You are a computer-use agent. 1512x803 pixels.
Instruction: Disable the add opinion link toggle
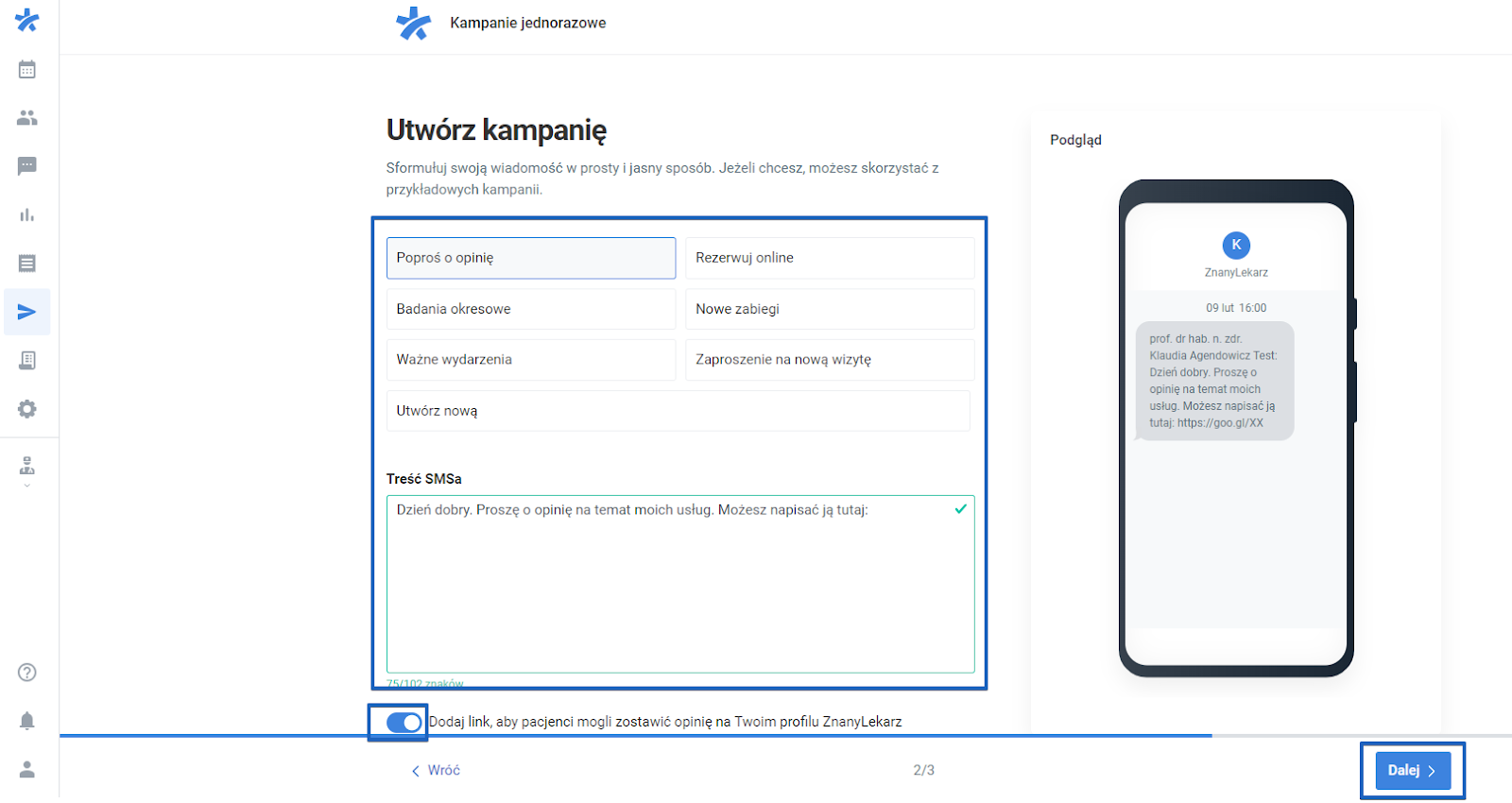point(404,723)
